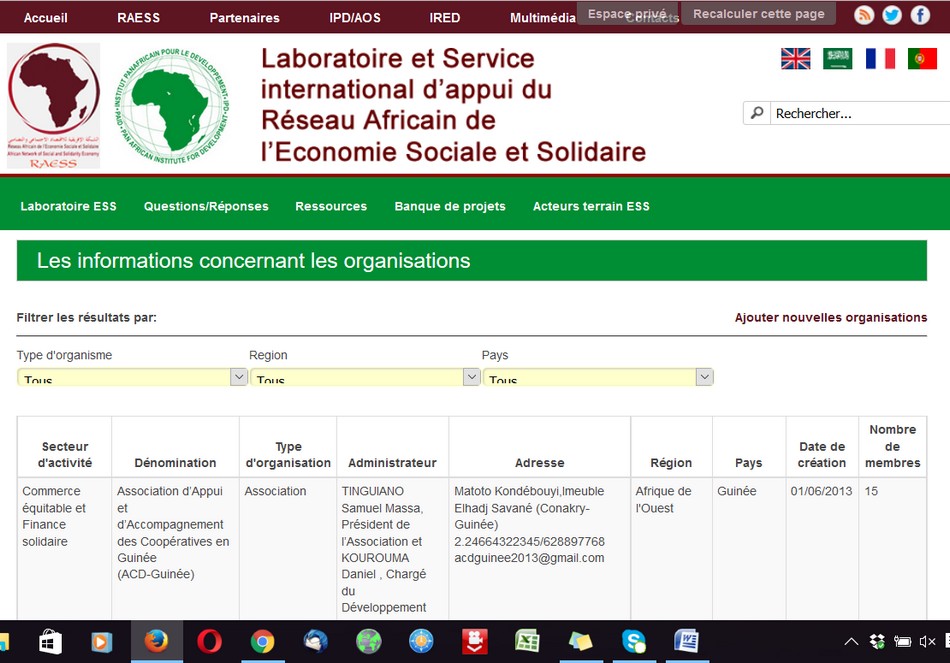The width and height of the screenshot is (950, 663).
Task: Click the RAESS Africa logo
Action: click(x=54, y=105)
